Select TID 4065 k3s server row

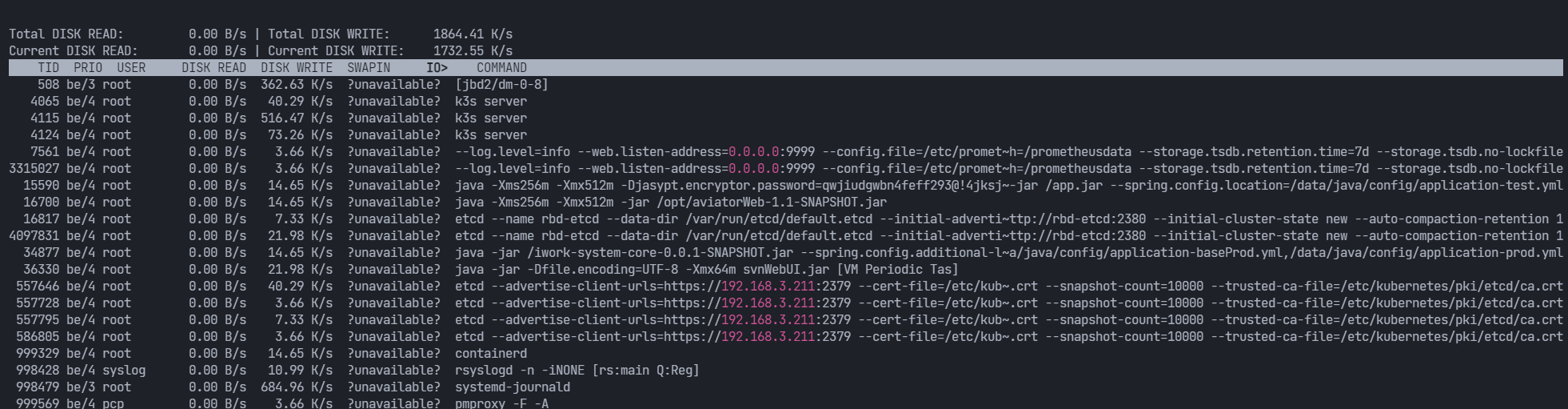click(786, 102)
